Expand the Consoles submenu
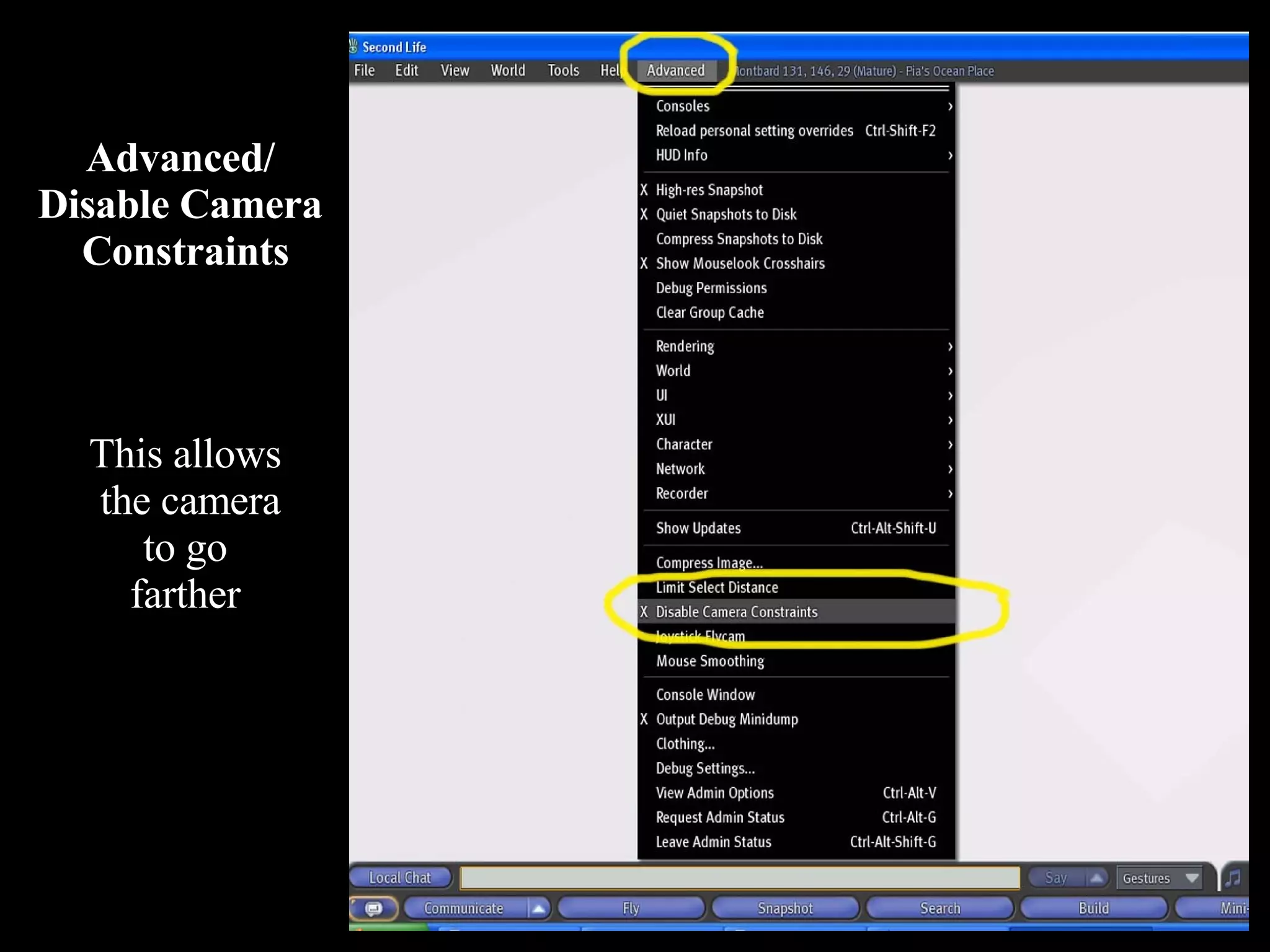 tap(796, 107)
